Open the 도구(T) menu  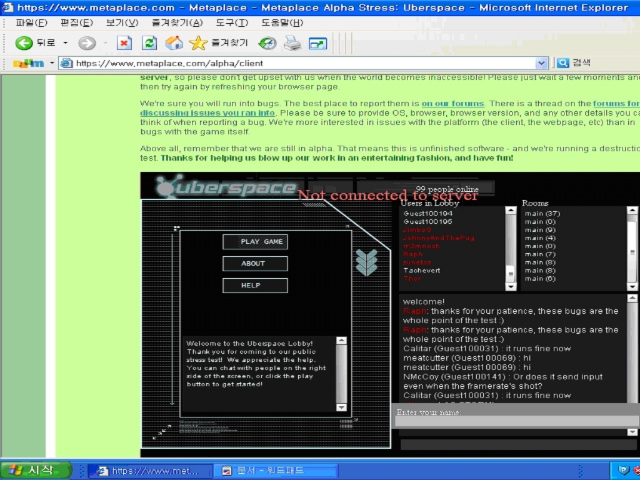click(x=232, y=23)
